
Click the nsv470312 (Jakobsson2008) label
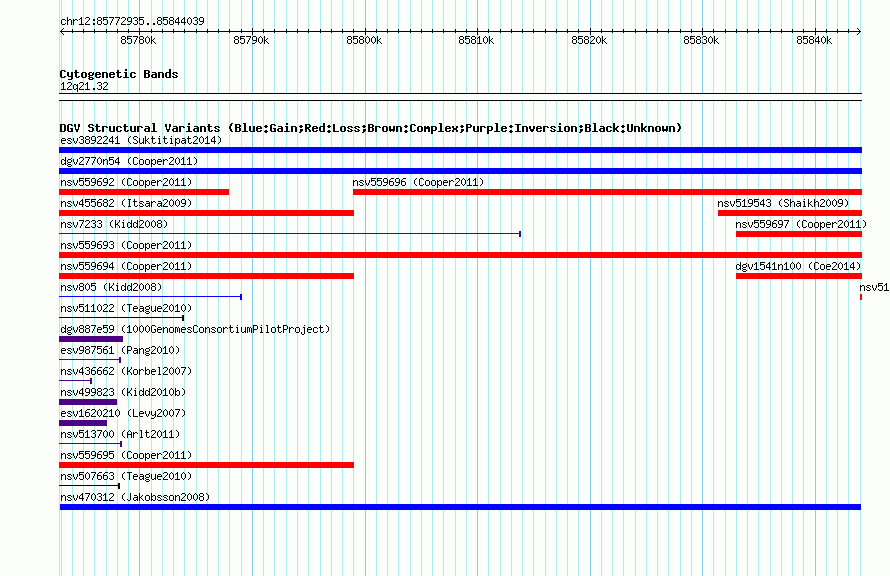[135, 497]
